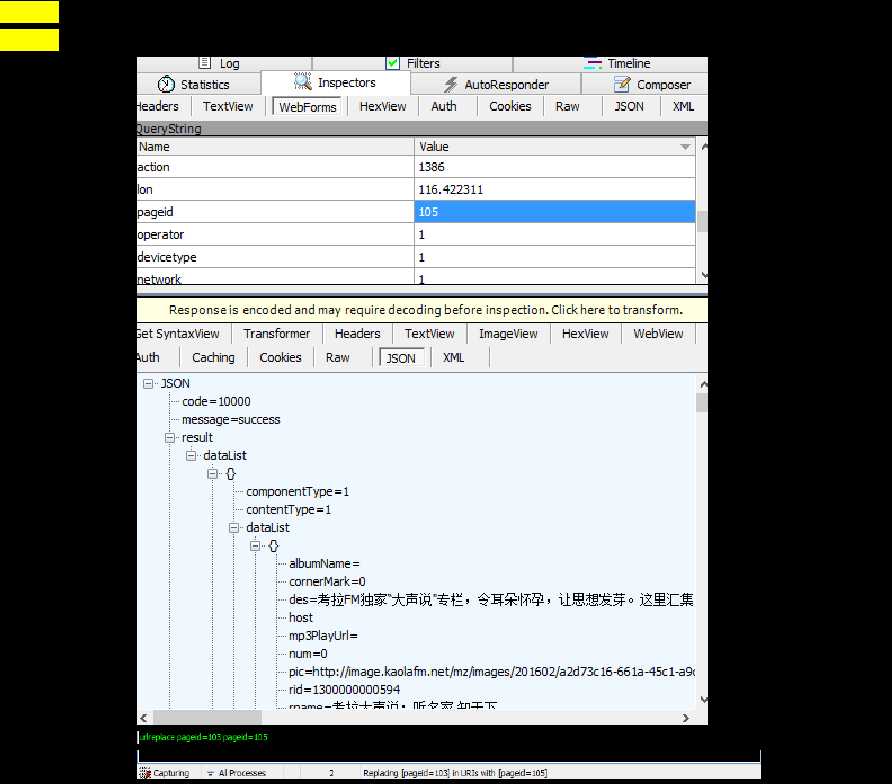
Task: Open the response Cookies tab
Action: 280,358
